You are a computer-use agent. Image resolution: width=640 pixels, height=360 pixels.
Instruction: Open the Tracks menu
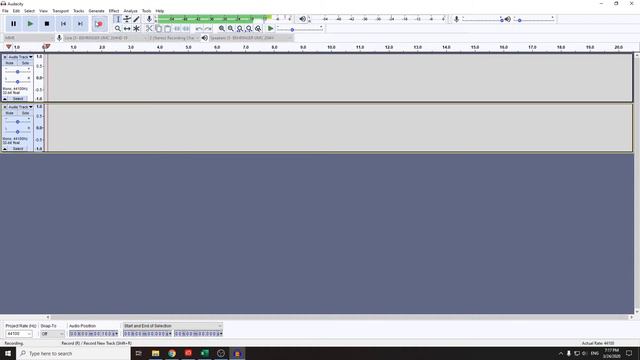pos(78,11)
